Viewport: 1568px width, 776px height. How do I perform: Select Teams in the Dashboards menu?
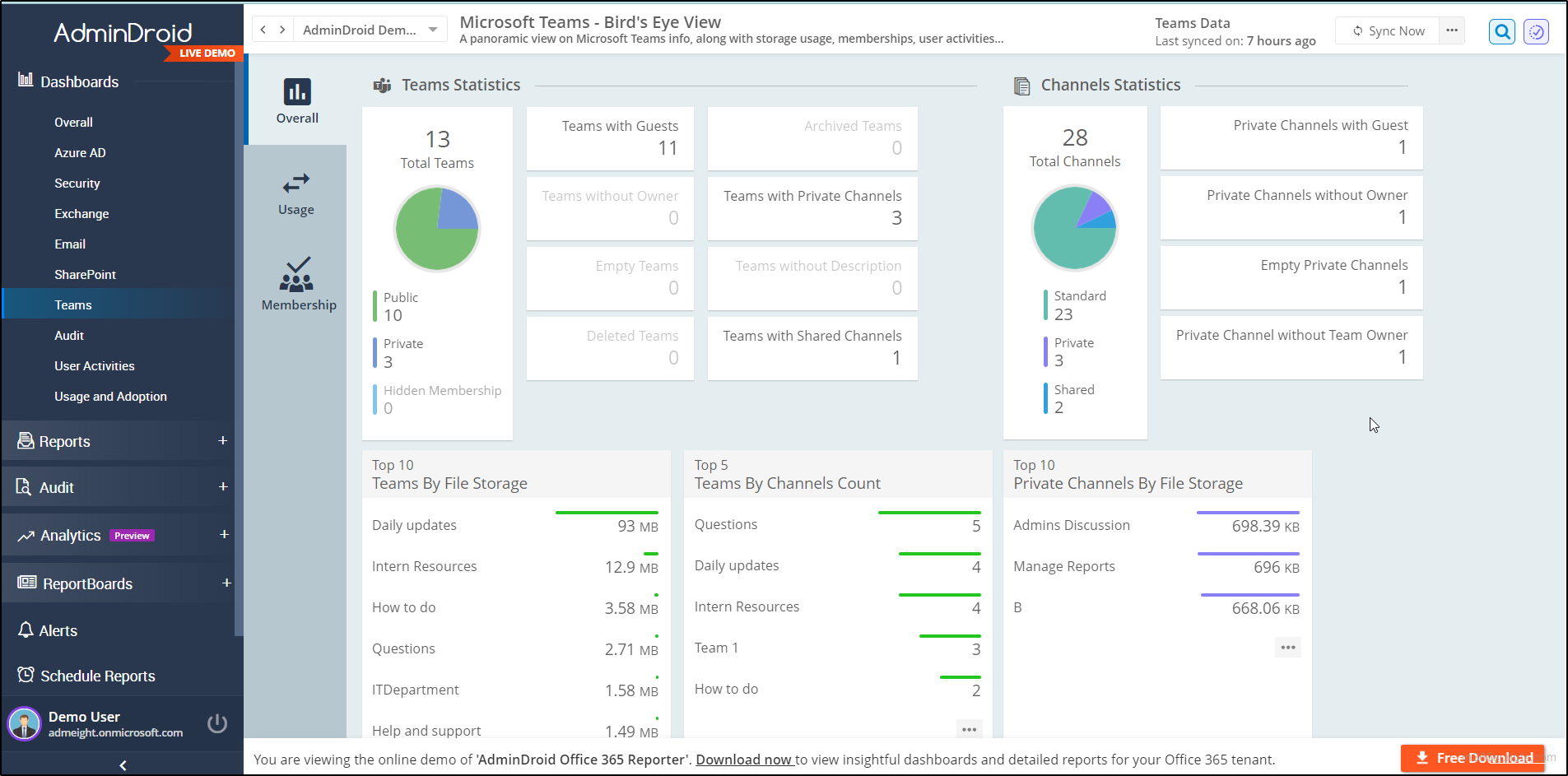pyautogui.click(x=72, y=304)
